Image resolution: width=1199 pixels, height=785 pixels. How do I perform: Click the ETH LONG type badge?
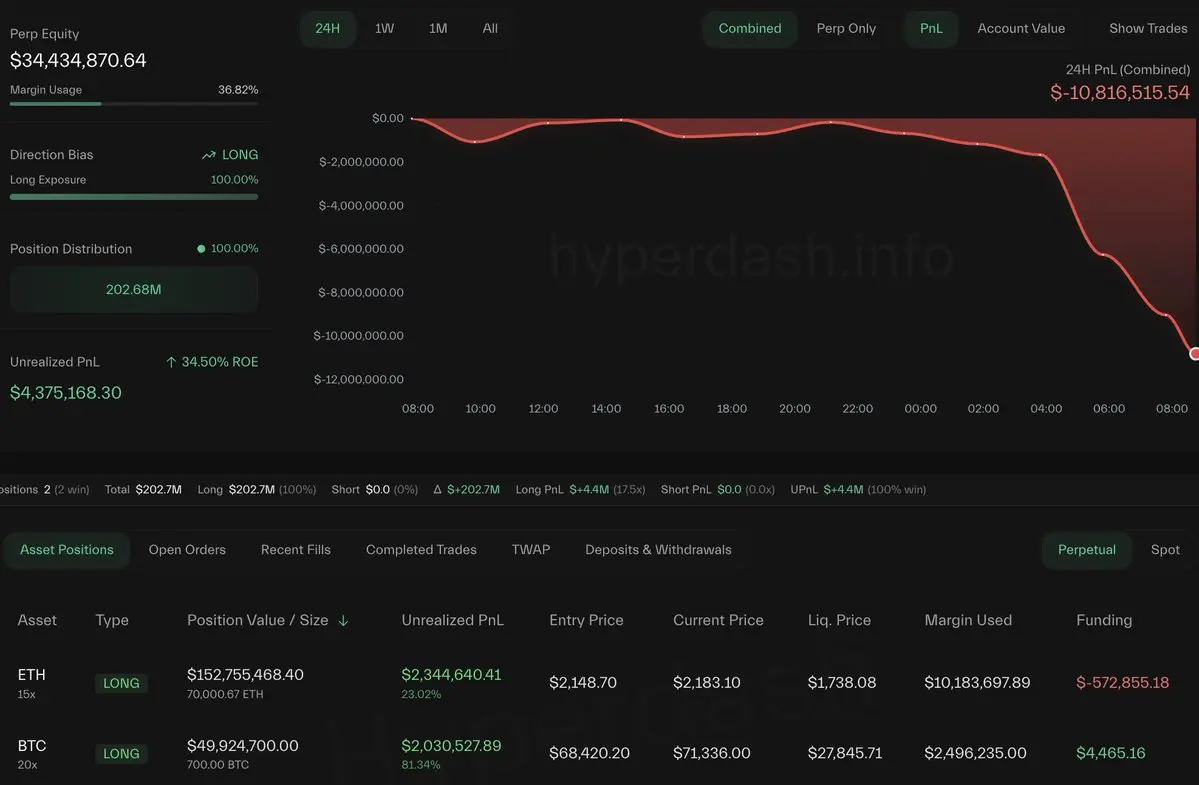tap(121, 684)
